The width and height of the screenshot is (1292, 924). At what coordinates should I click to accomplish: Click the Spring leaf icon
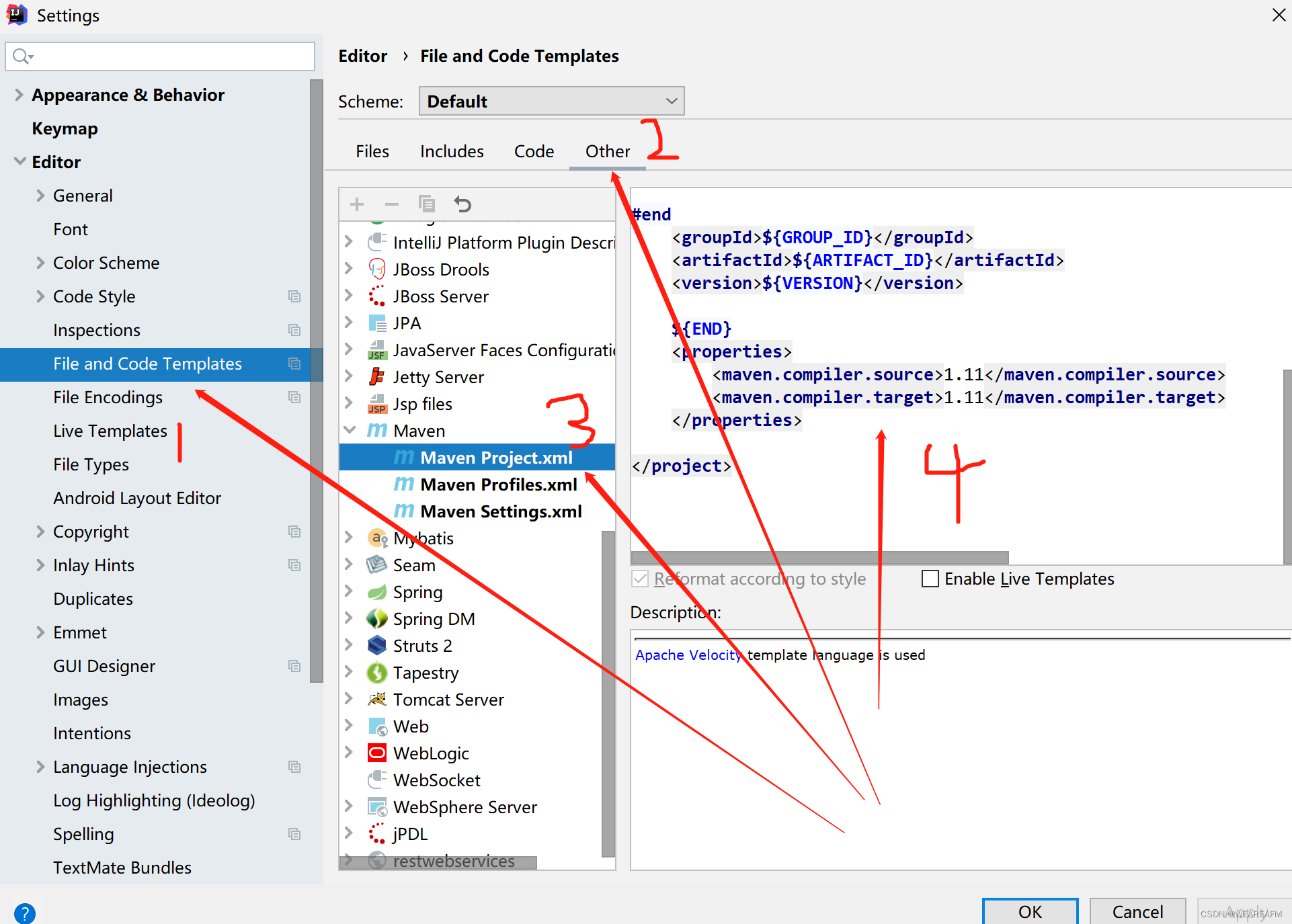[377, 592]
